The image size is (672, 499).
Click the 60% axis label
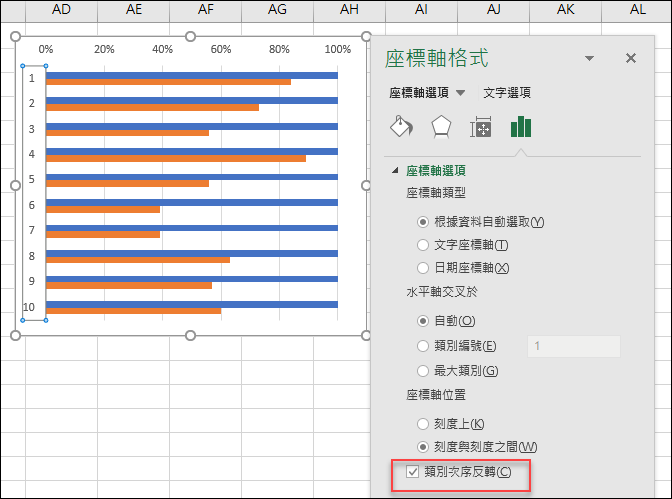click(221, 49)
